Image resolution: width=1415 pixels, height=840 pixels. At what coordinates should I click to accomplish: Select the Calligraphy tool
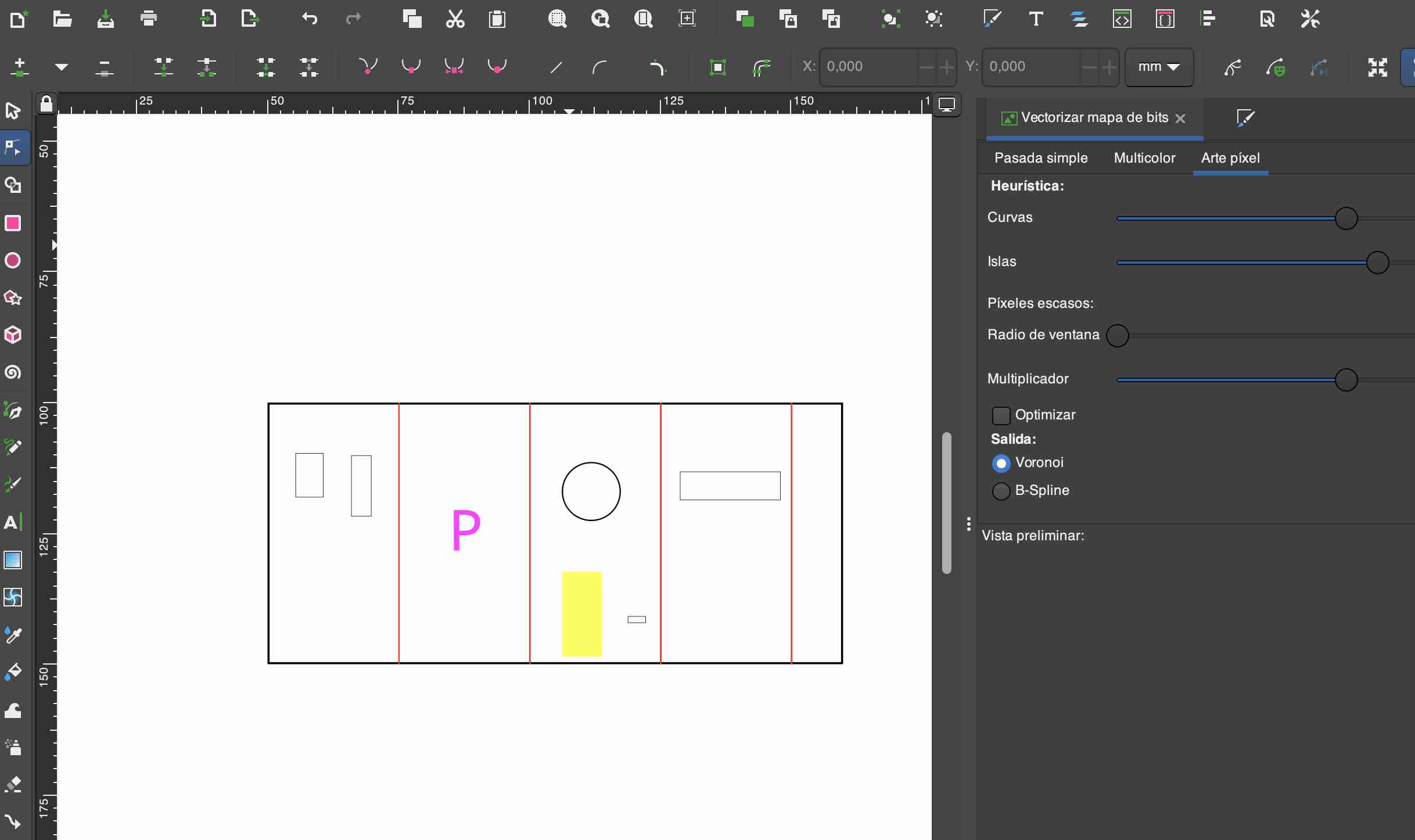pyautogui.click(x=13, y=484)
